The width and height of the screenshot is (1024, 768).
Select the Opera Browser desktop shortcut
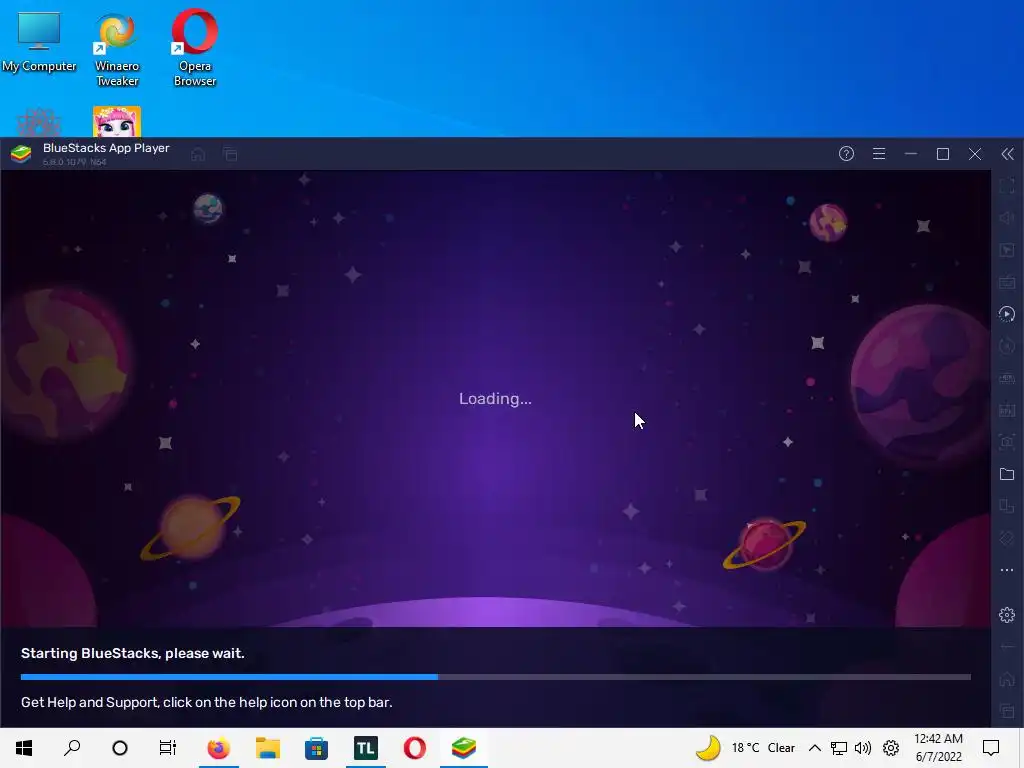195,48
